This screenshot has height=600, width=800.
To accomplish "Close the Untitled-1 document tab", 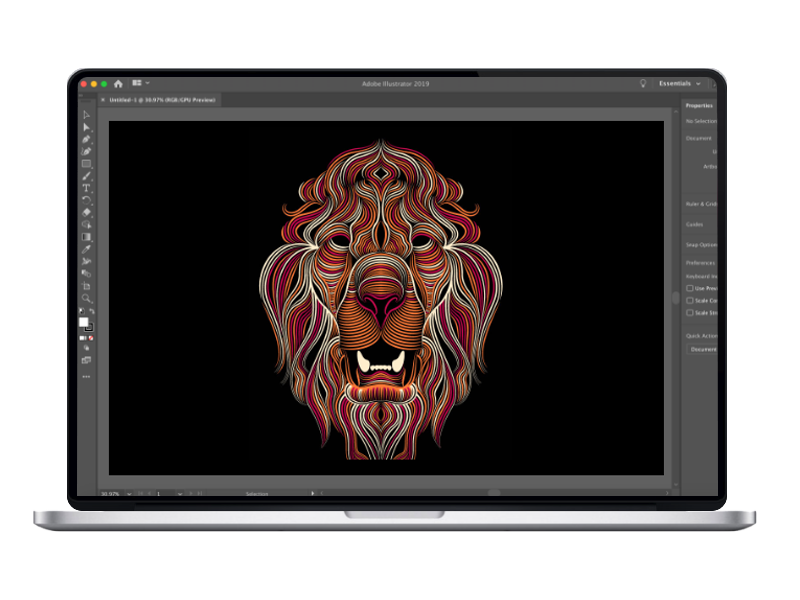I will pyautogui.click(x=103, y=100).
